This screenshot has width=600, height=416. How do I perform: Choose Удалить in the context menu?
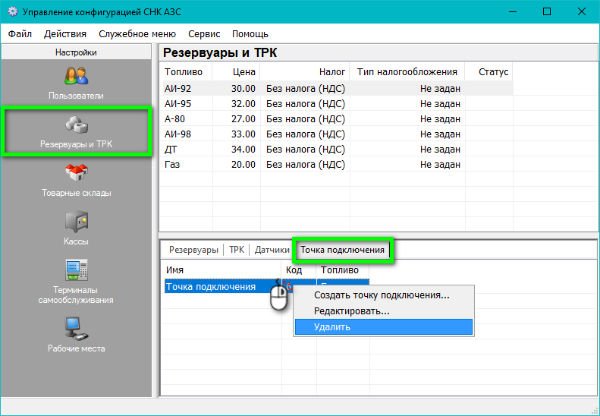(332, 327)
